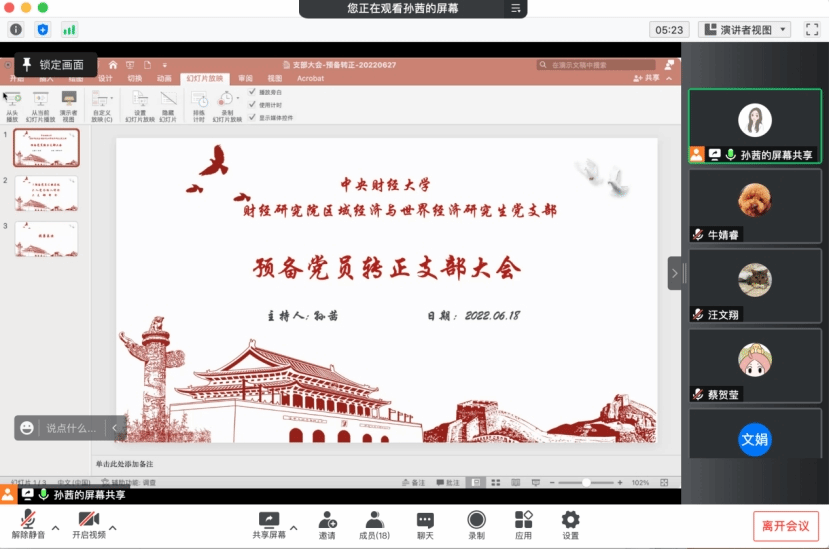
Task: Collapse the participant video side panel
Action: coord(675,273)
